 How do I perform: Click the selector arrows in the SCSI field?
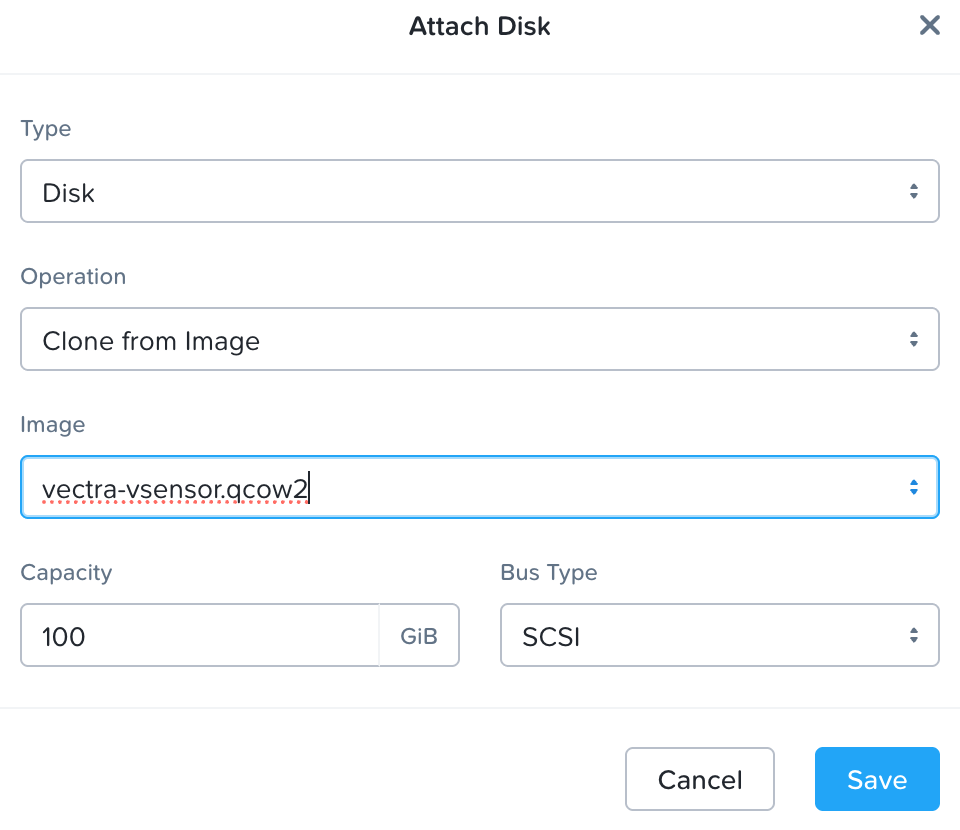click(x=913, y=636)
